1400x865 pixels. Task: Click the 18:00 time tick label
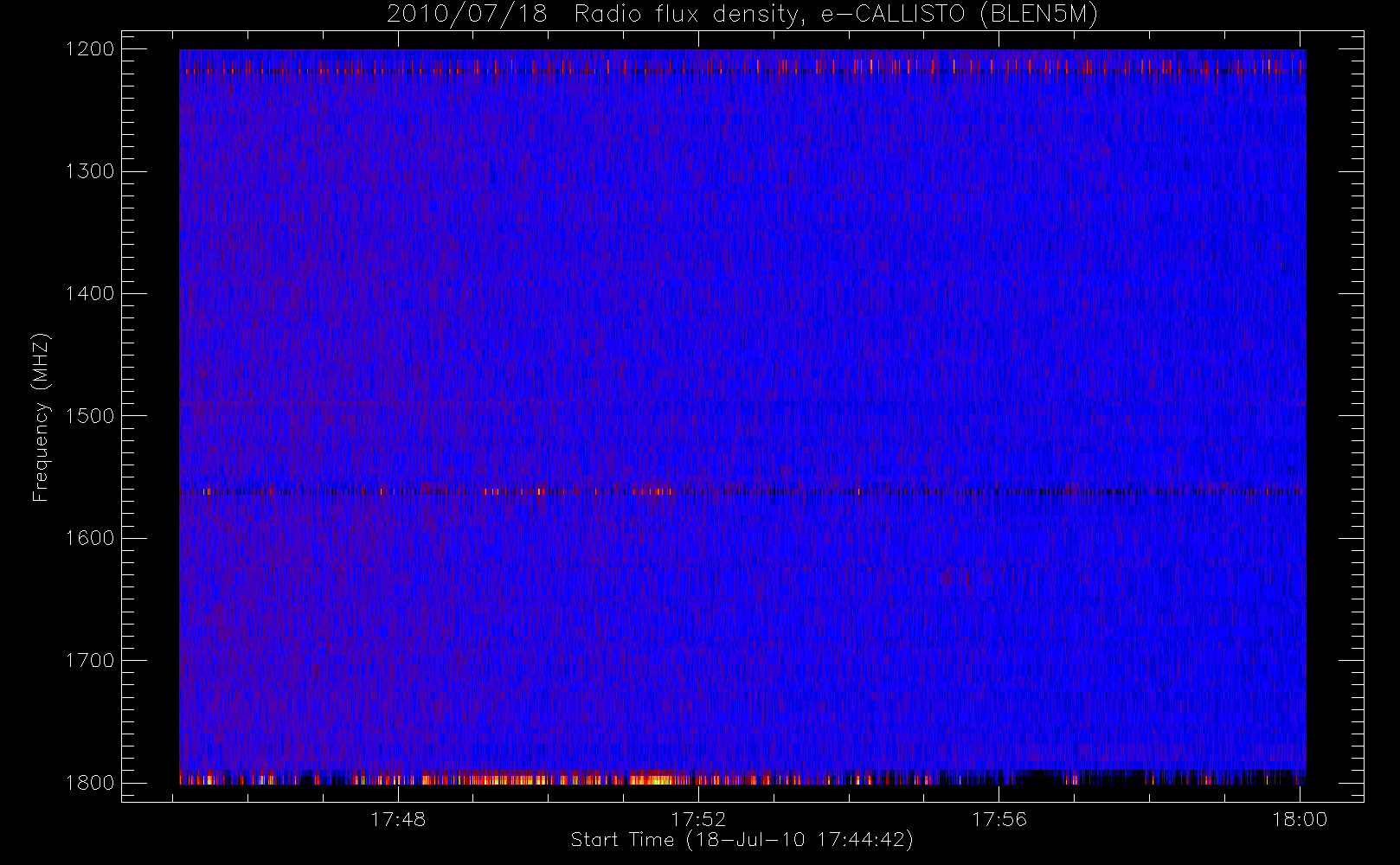point(1300,819)
